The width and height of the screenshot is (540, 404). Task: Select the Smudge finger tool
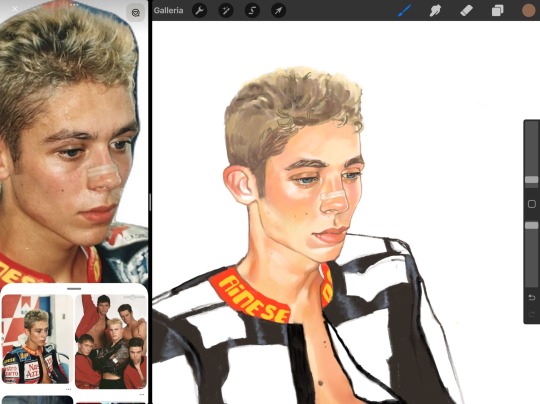(435, 11)
